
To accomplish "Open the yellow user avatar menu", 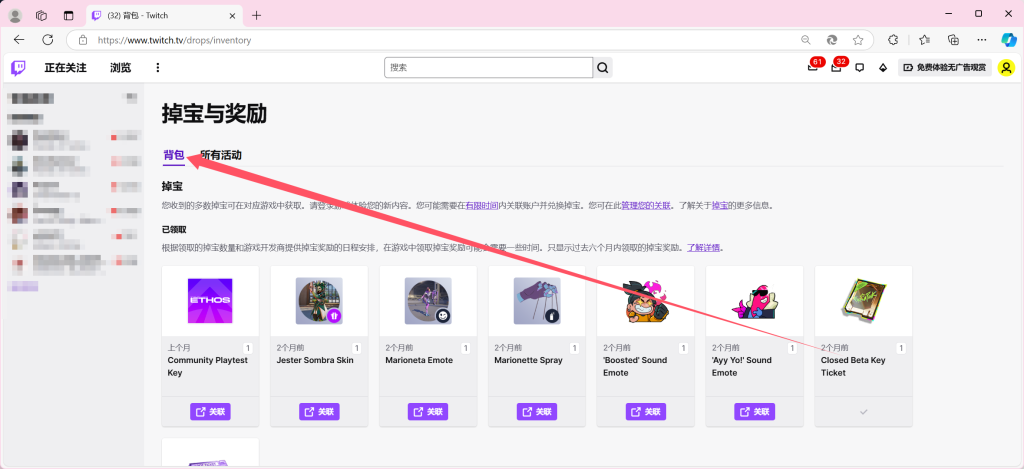I will (x=1006, y=68).
